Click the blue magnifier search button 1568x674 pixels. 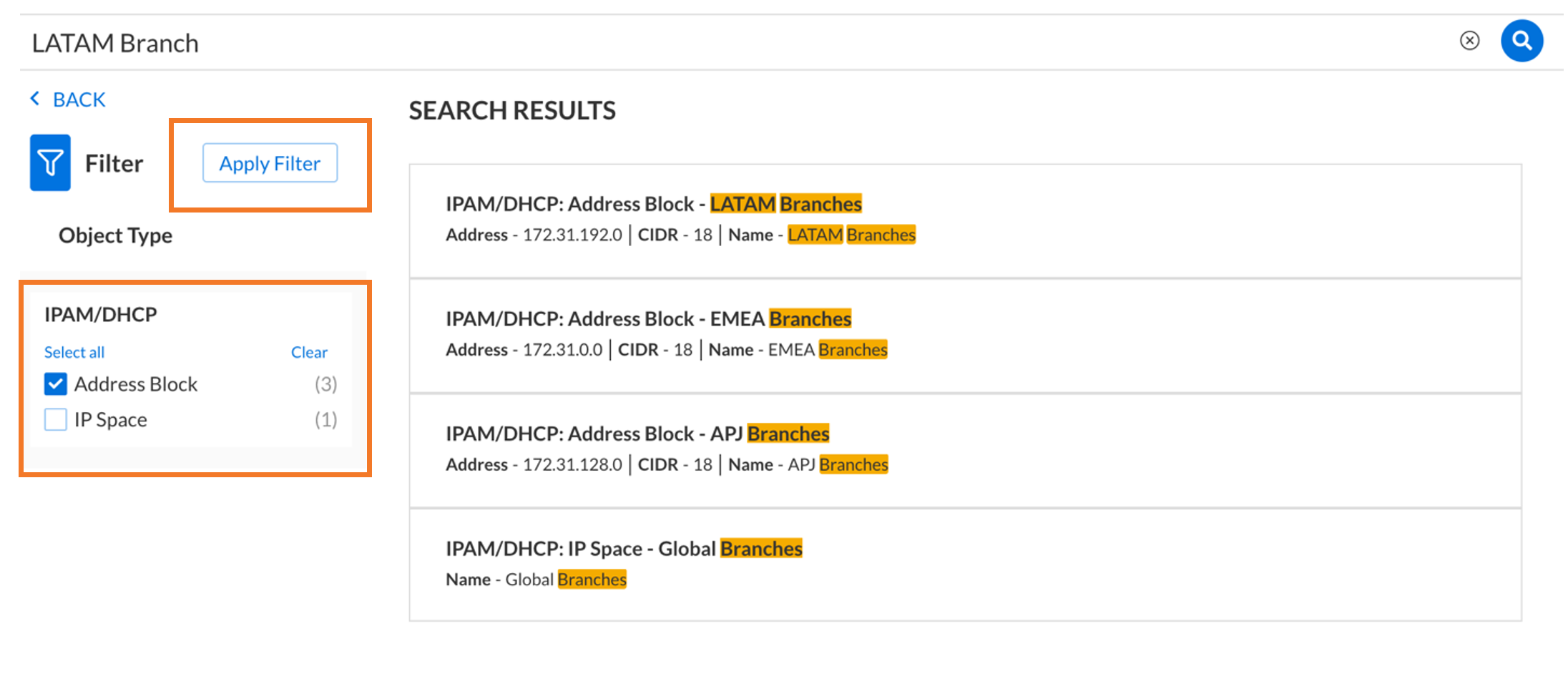(1521, 41)
